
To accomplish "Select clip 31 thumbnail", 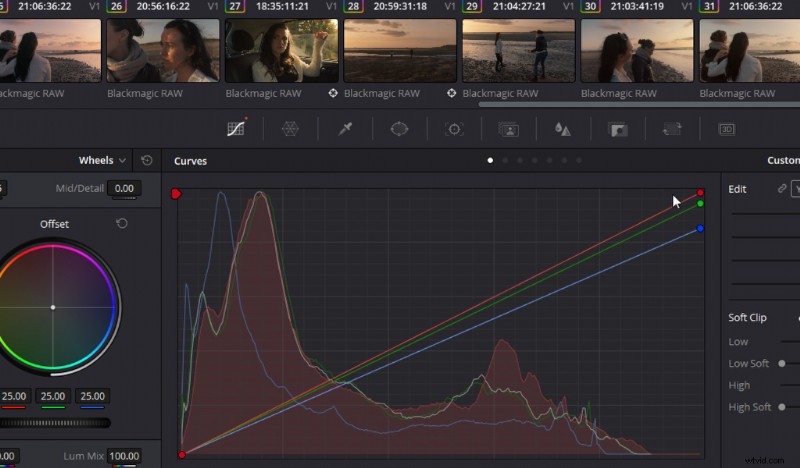I will point(749,51).
